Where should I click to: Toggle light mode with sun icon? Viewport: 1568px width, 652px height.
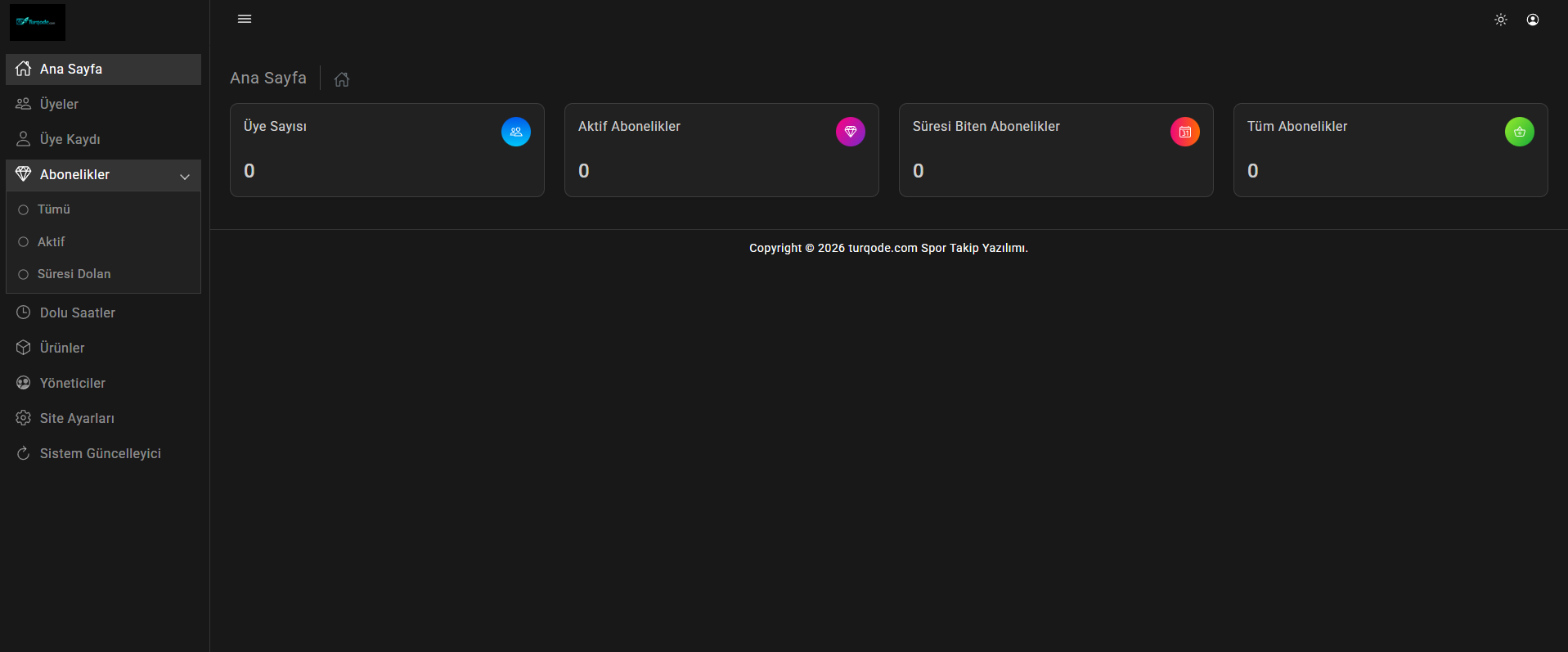(1501, 20)
